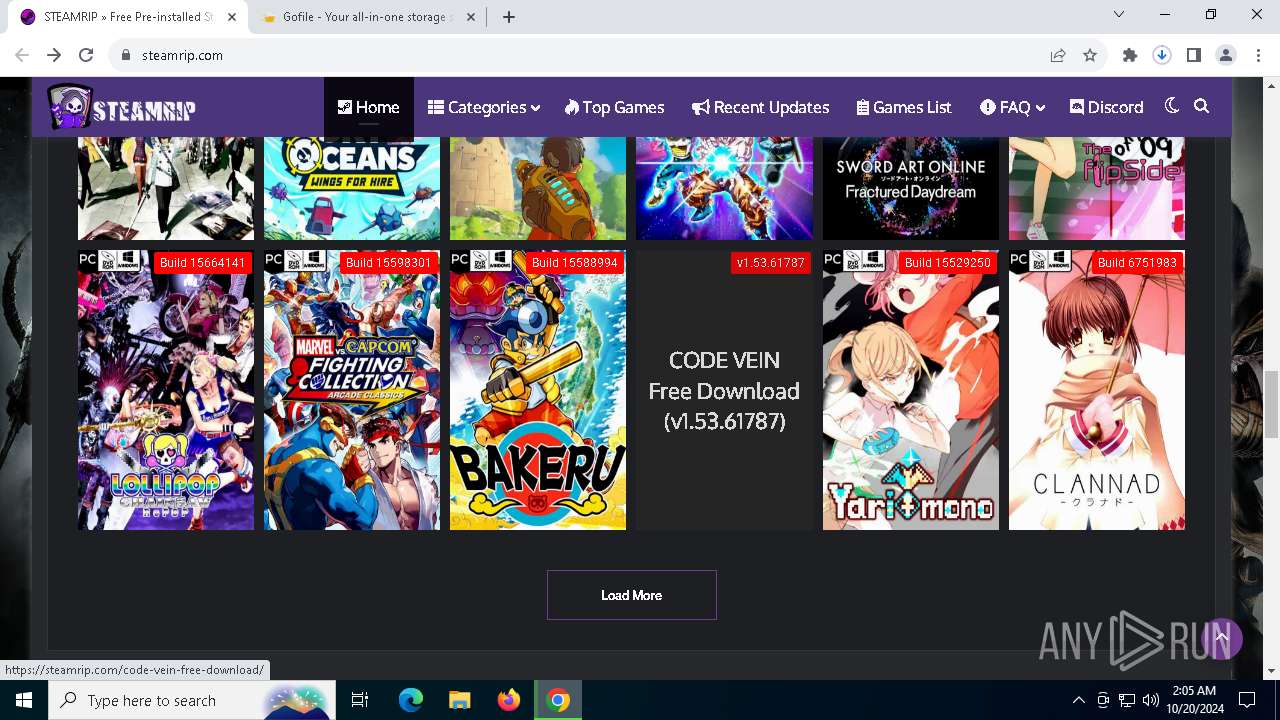The height and width of the screenshot is (720, 1280).
Task: Open the Chrome extensions puzzle icon
Action: tap(1130, 55)
